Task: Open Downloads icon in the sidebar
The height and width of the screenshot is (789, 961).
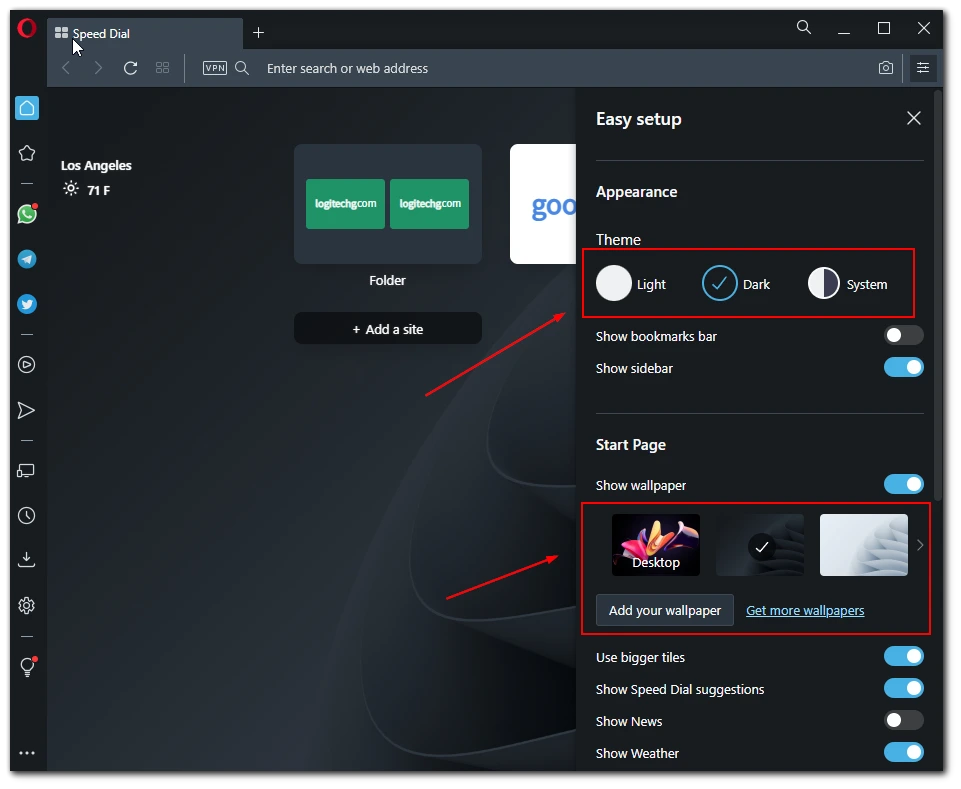Action: click(x=26, y=560)
